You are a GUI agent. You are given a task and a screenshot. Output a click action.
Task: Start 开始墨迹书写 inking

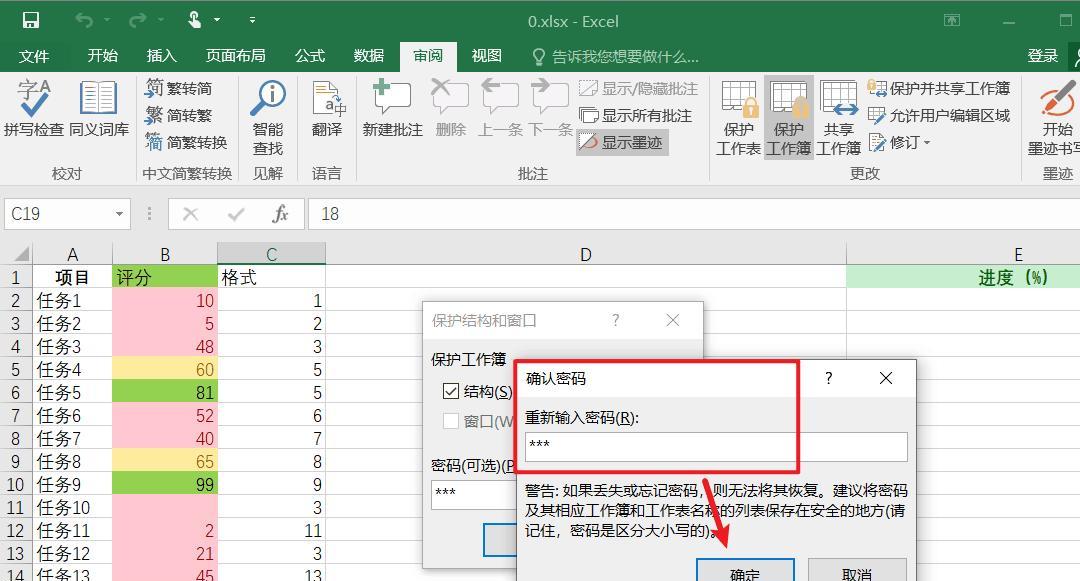pos(1055,118)
